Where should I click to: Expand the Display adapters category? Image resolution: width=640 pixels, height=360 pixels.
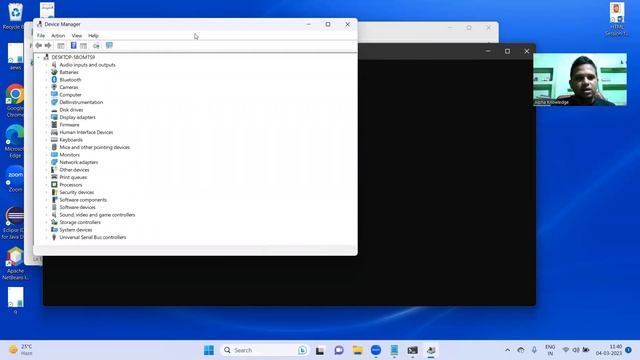click(x=47, y=117)
